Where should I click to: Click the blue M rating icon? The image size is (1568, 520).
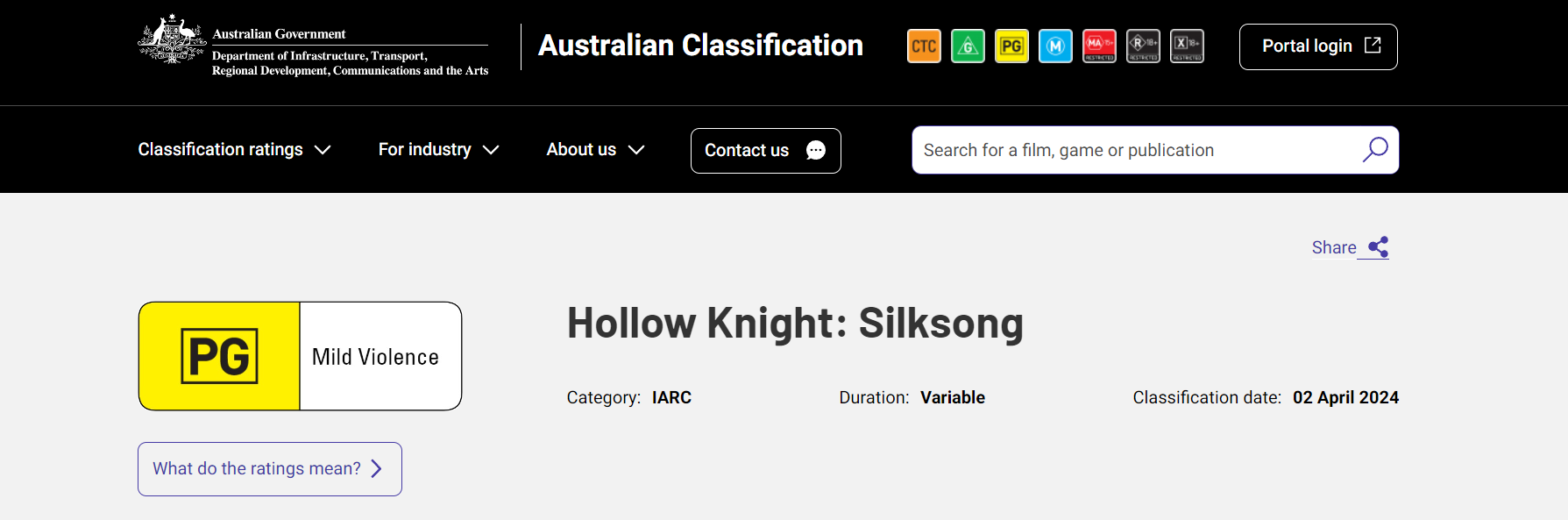[x=1055, y=46]
